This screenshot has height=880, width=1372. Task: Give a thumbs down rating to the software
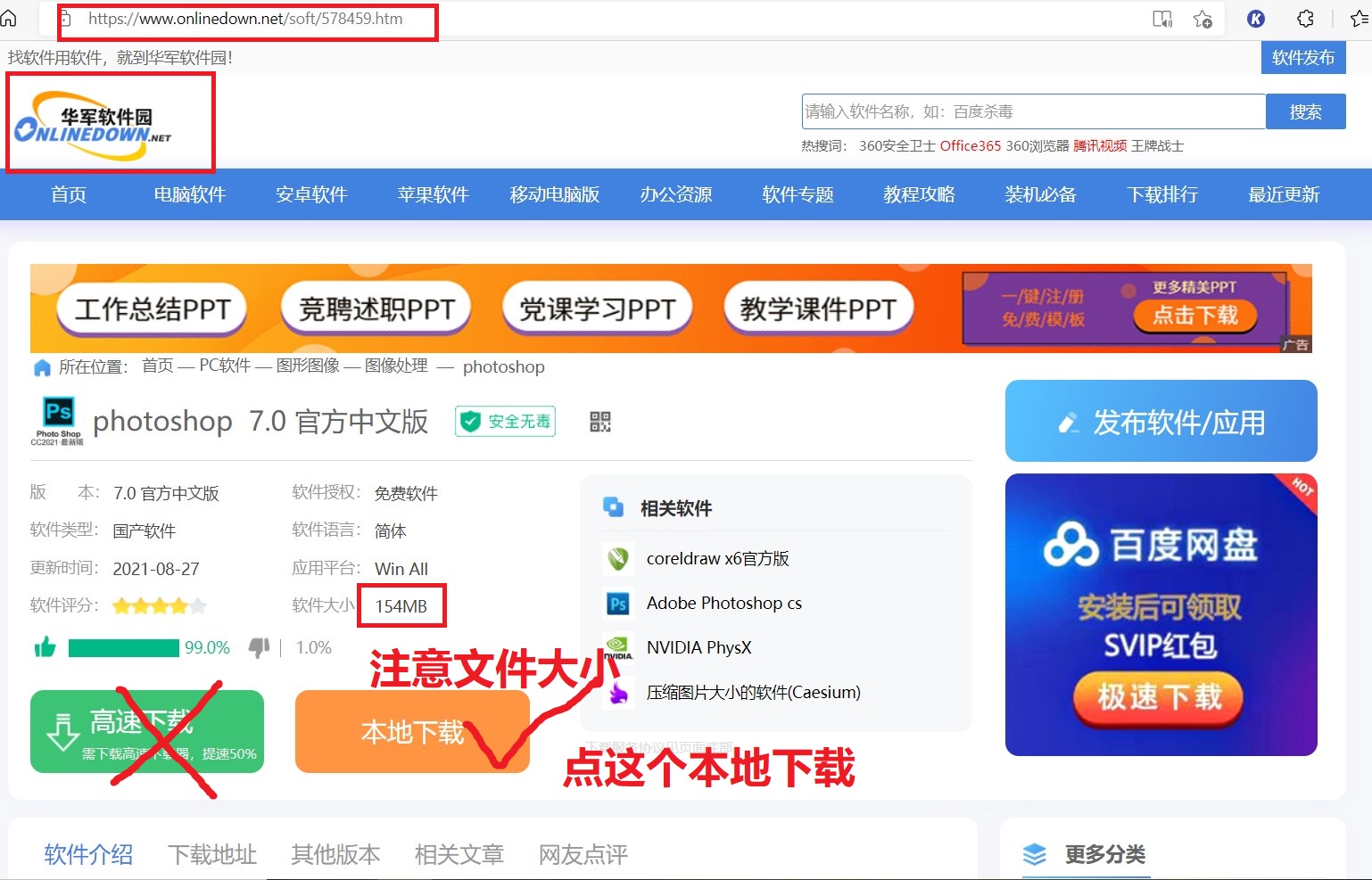click(259, 648)
